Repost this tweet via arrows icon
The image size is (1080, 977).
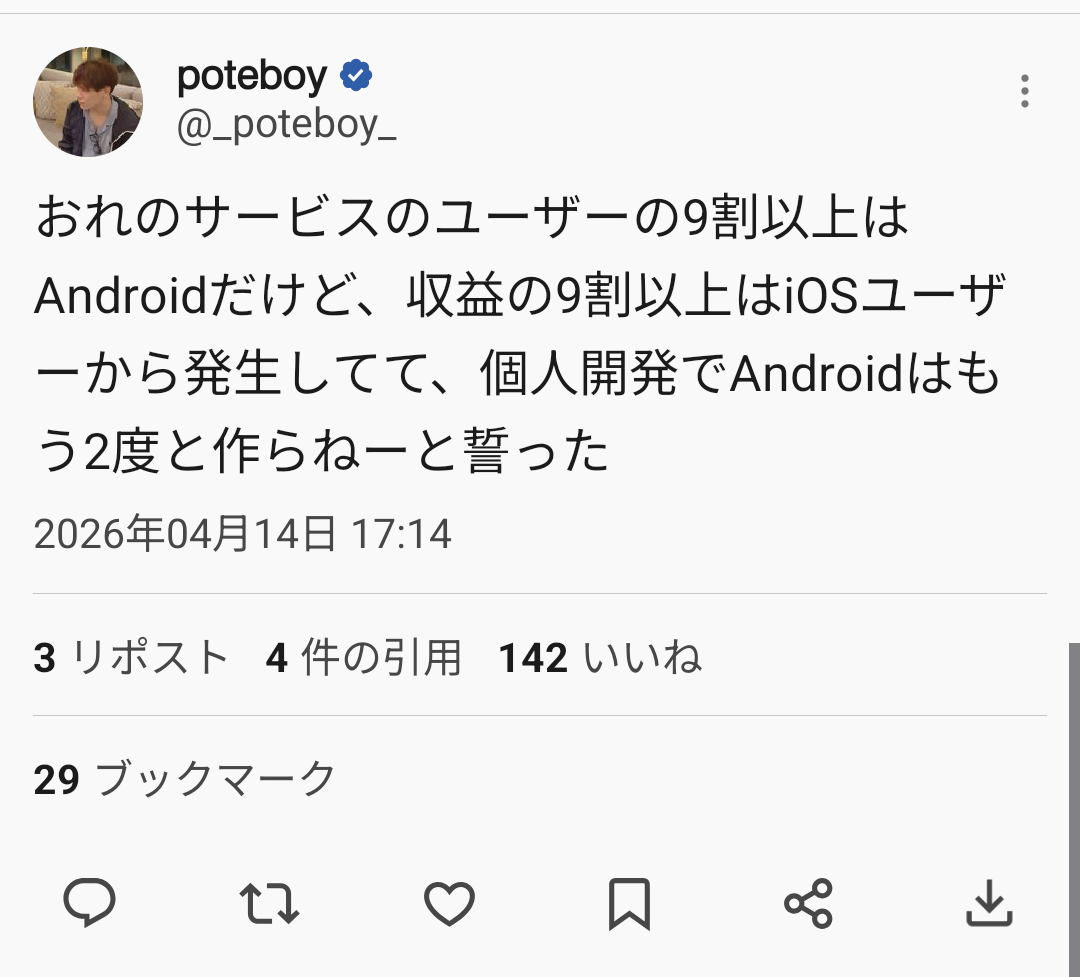coord(269,904)
